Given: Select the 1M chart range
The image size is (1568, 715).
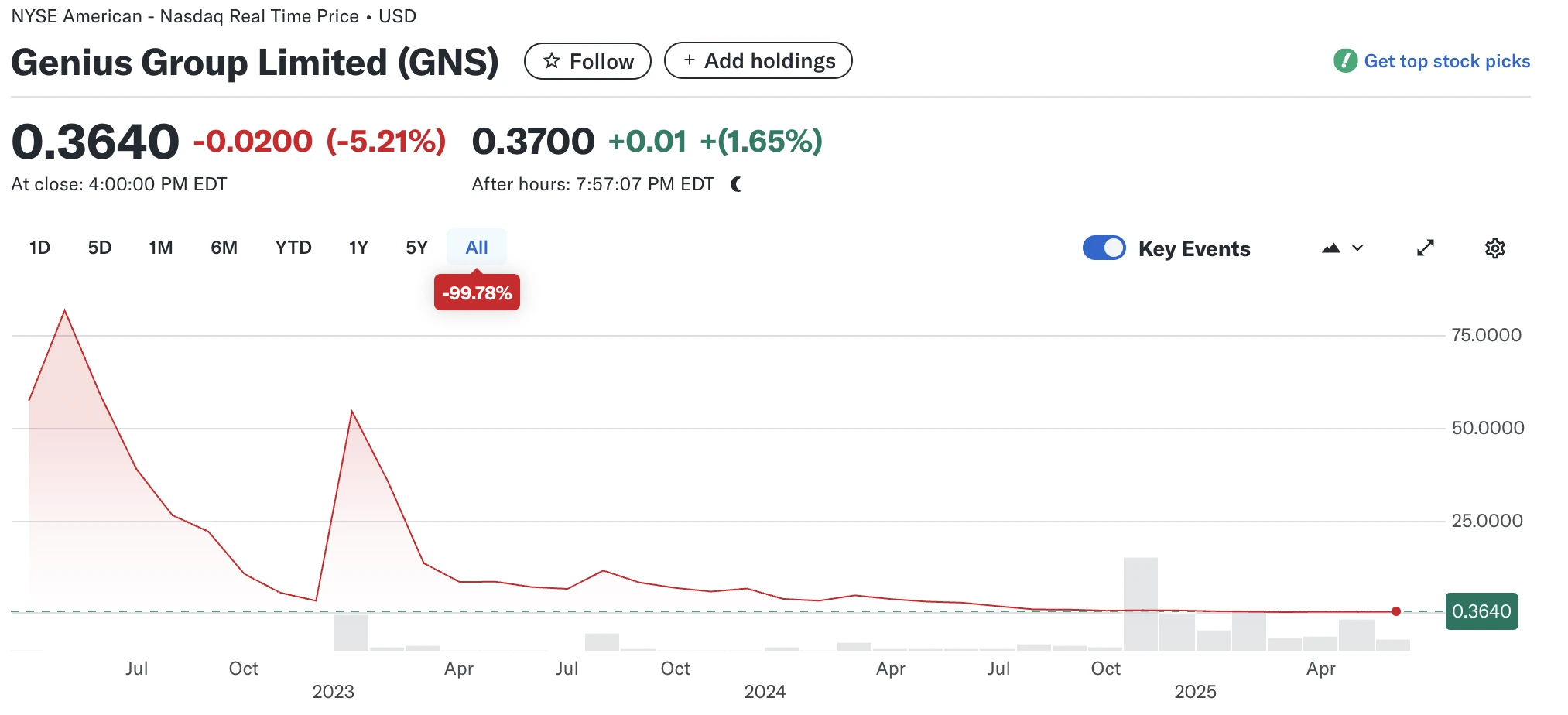Looking at the screenshot, I should coord(161,248).
